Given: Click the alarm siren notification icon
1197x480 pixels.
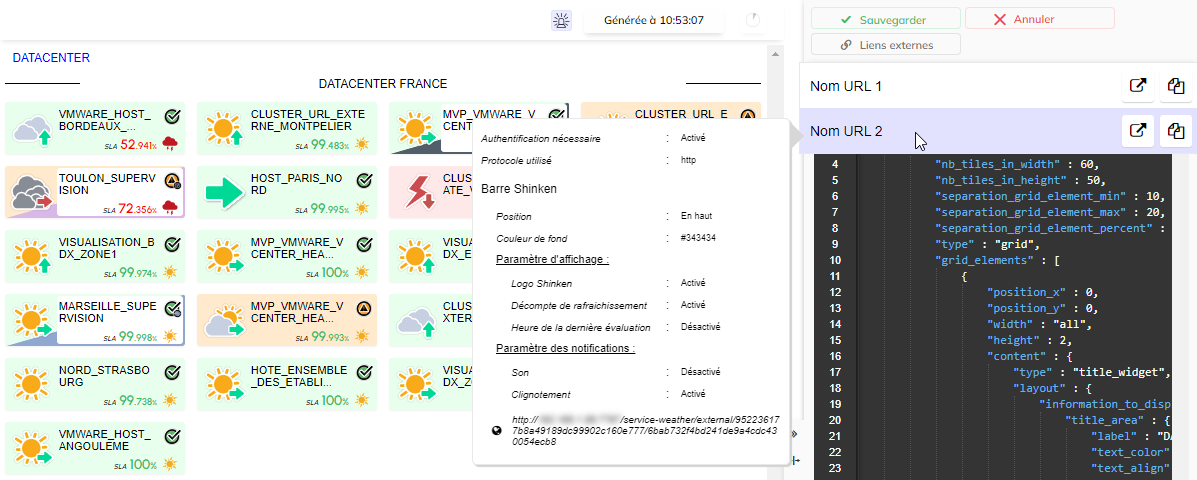Looking at the screenshot, I should (x=560, y=20).
